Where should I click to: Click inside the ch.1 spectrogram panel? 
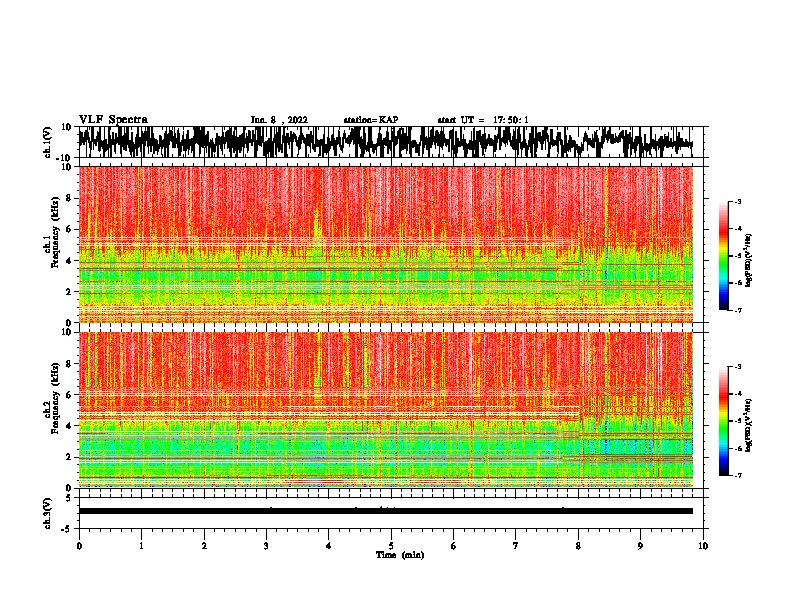point(385,244)
